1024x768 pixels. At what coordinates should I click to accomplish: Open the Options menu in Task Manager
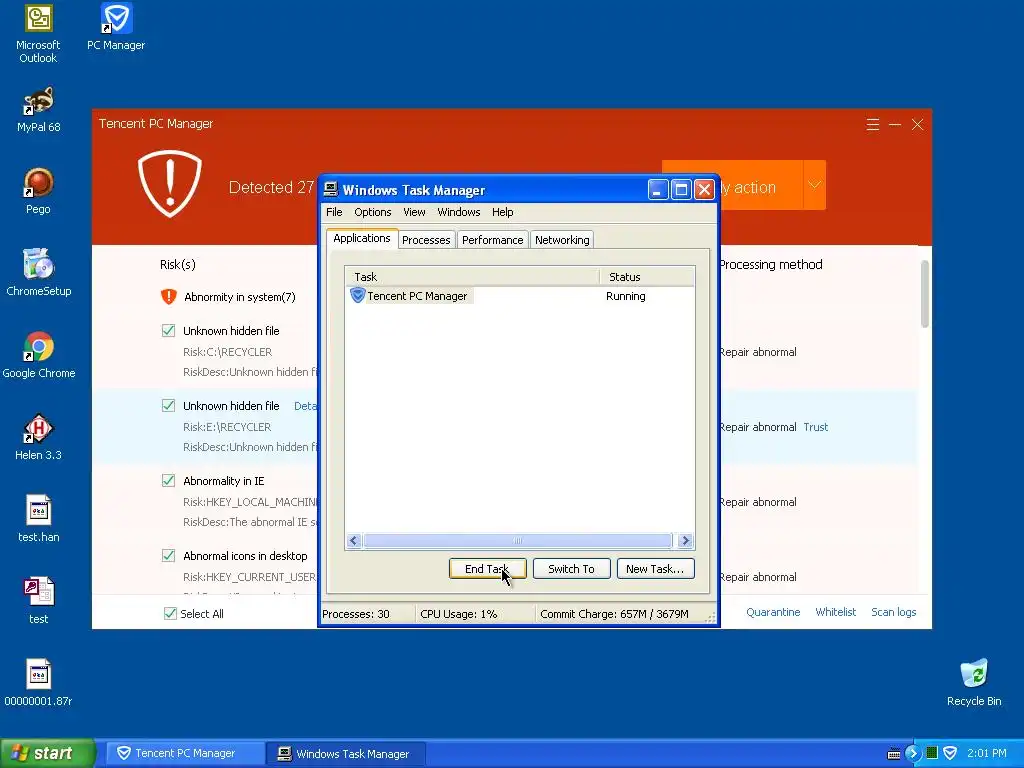point(372,212)
